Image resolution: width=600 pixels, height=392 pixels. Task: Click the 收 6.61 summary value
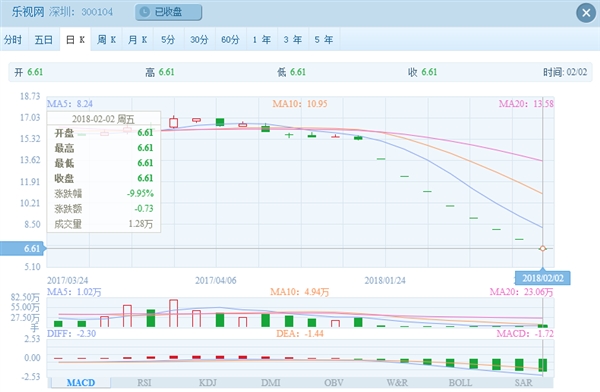pos(422,72)
